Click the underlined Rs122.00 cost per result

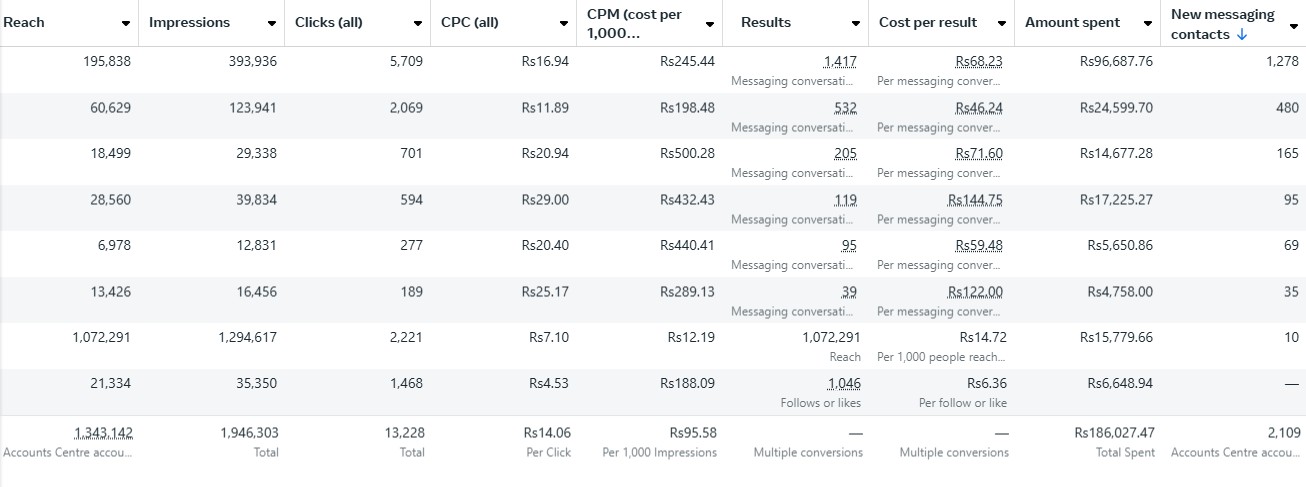coord(975,292)
